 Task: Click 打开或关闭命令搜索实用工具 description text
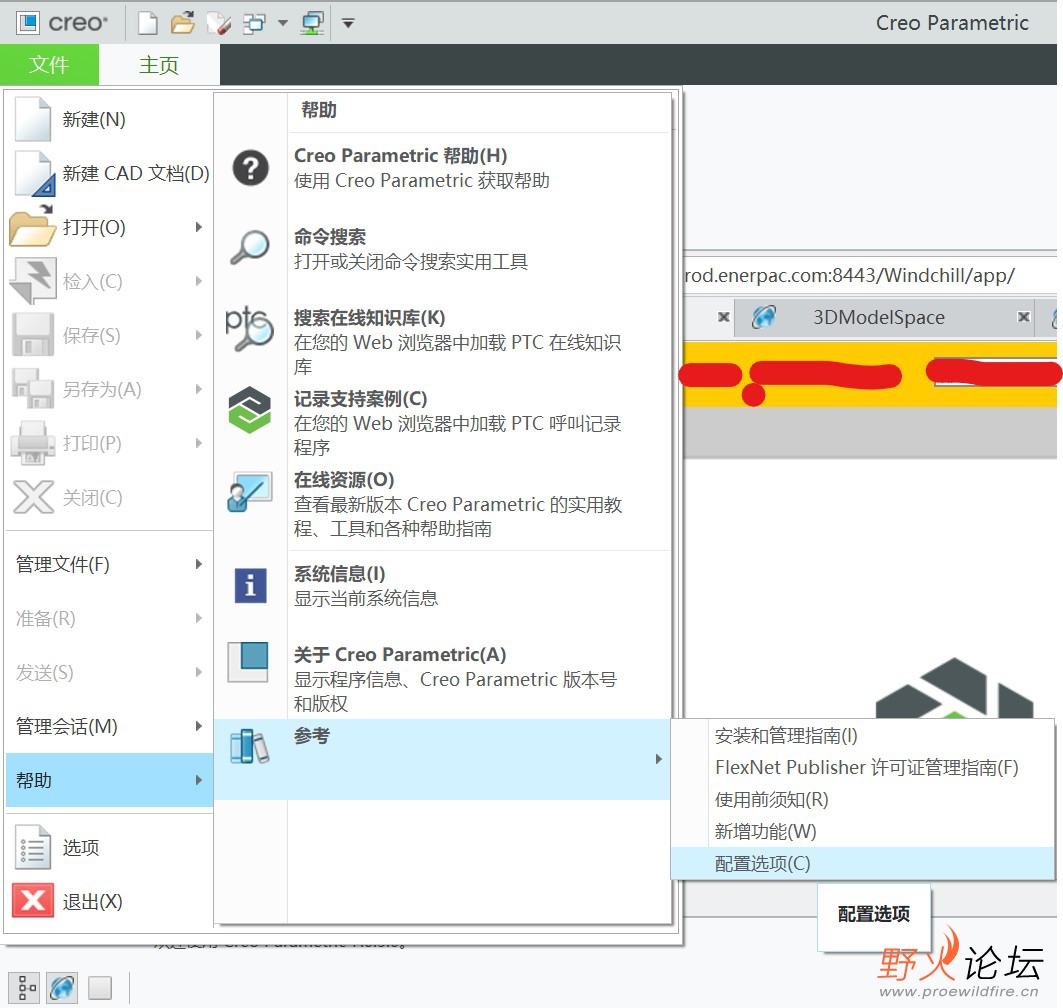pyautogui.click(x=410, y=262)
